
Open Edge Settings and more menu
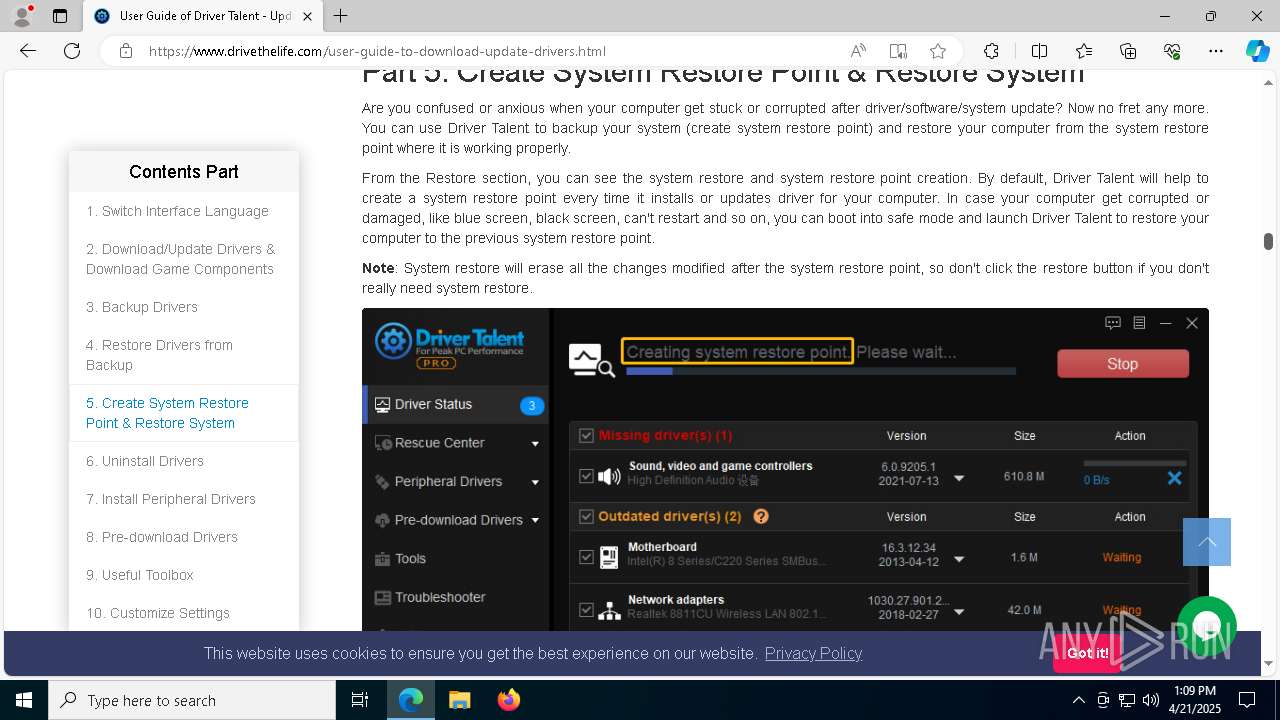click(1216, 51)
